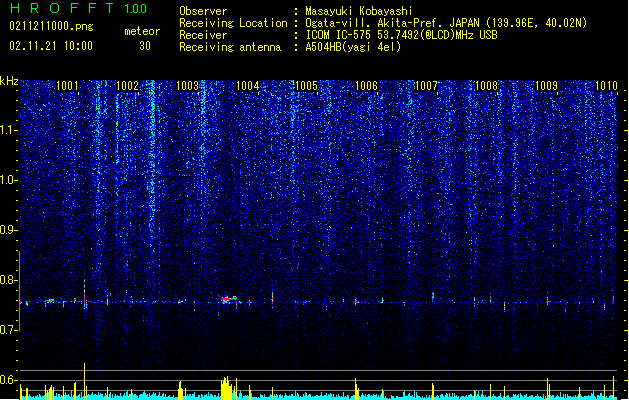Click the wide yellow intensity burst before 1004
This screenshot has width=629, height=400.
click(227, 388)
